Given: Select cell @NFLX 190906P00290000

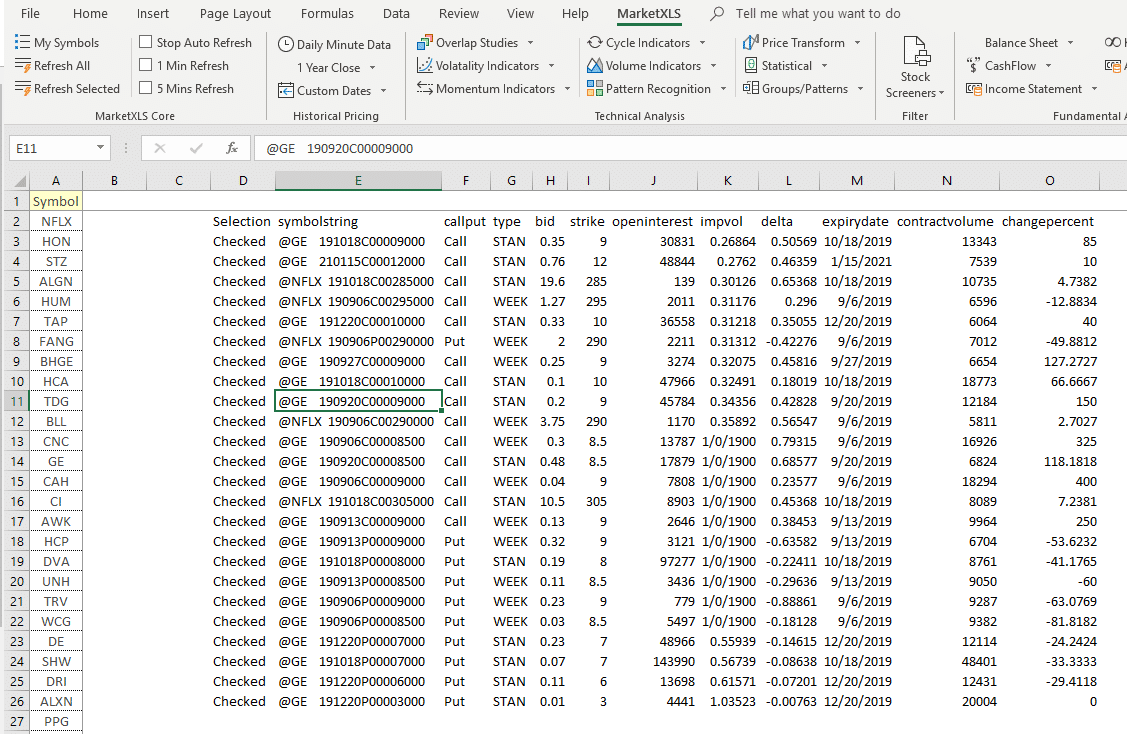Looking at the screenshot, I should [358, 341].
